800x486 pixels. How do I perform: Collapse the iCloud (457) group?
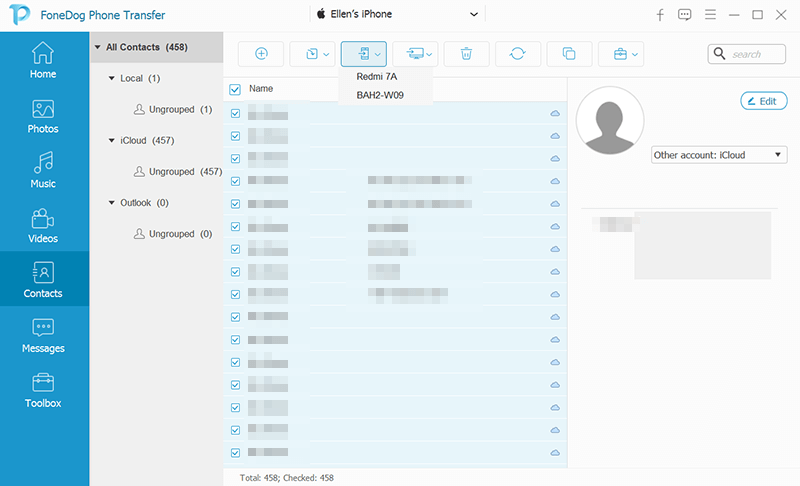(111, 140)
